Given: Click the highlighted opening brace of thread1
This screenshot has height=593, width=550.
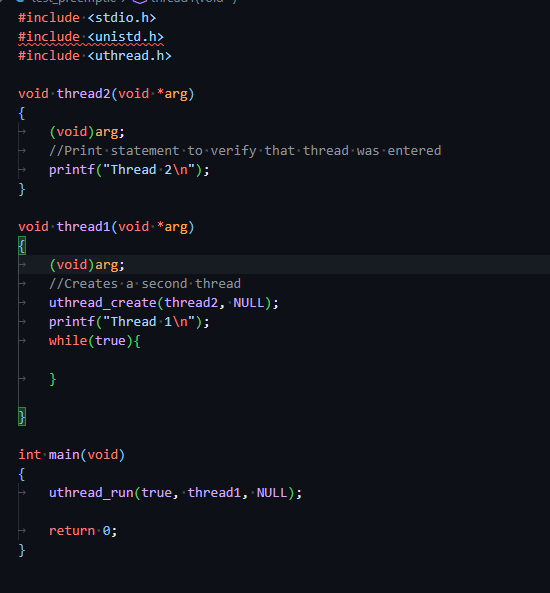Looking at the screenshot, I should [22, 246].
